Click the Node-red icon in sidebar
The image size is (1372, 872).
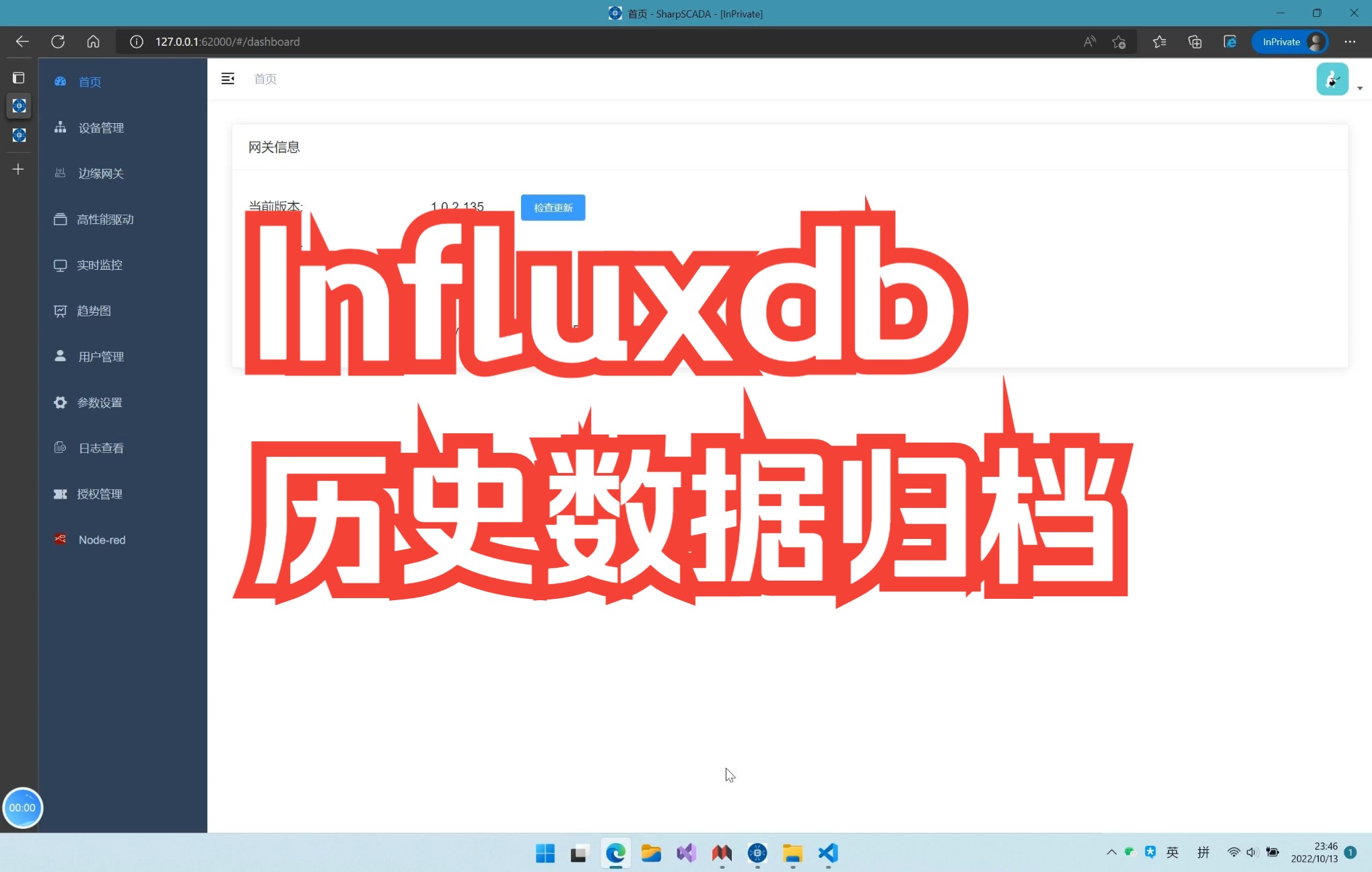point(60,539)
